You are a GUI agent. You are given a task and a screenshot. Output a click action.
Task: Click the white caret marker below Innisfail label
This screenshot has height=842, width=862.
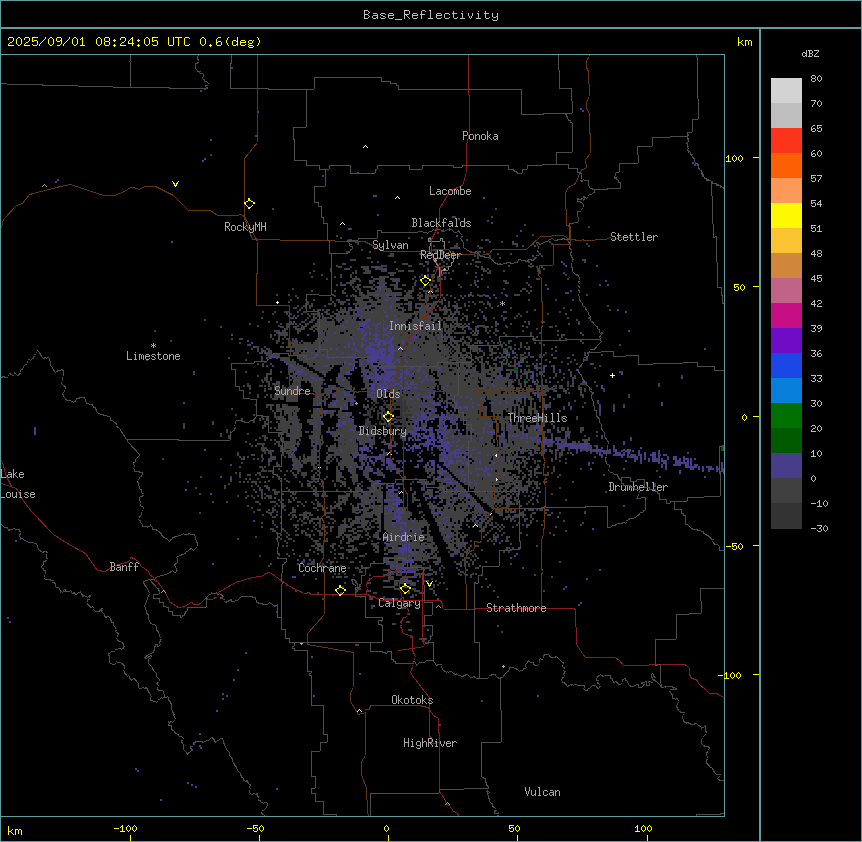pyautogui.click(x=400, y=348)
